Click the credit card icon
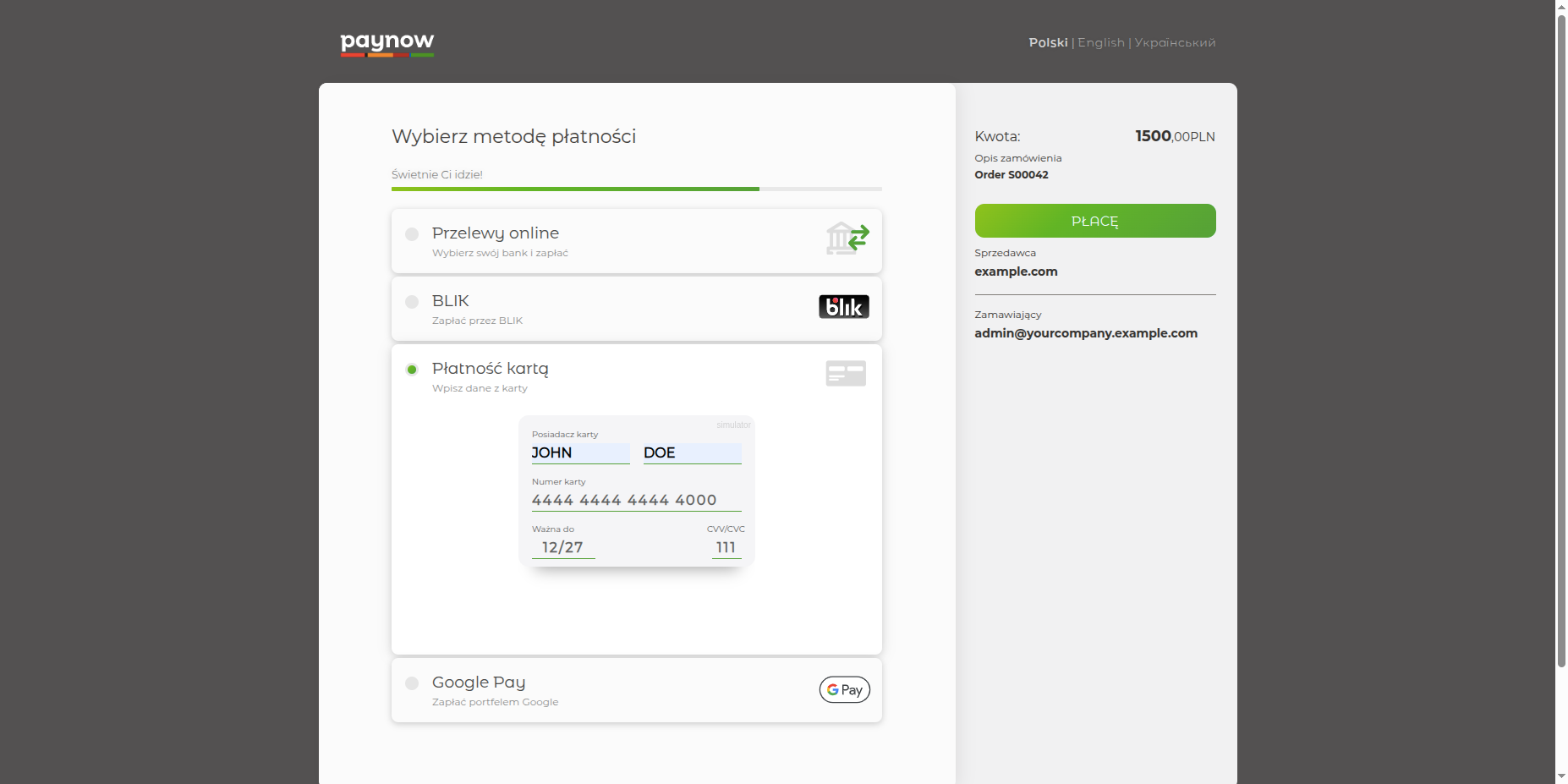1568x784 pixels. [845, 374]
